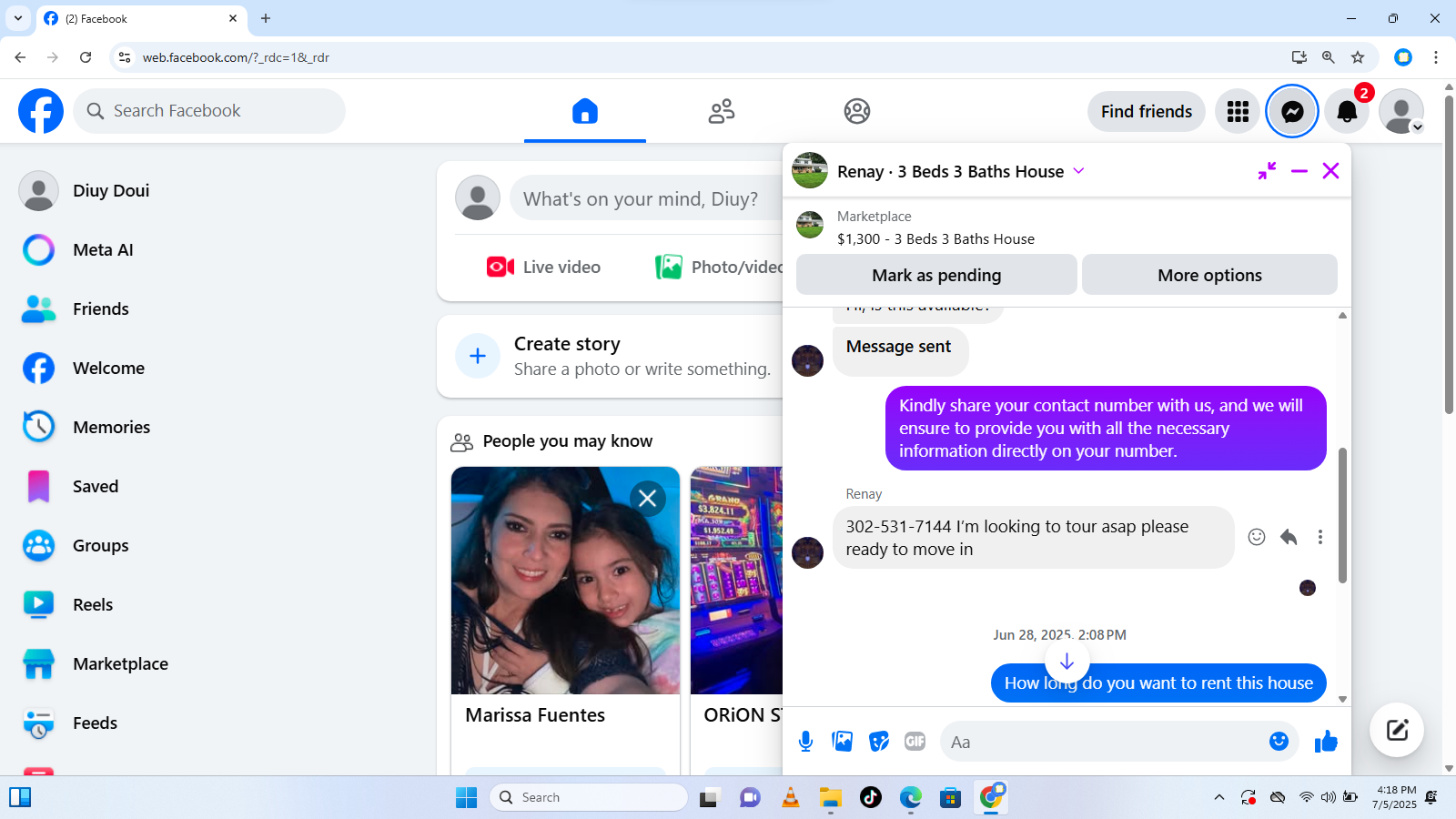1456x819 pixels.
Task: Reload the page in Chrome
Action: click(x=86, y=57)
